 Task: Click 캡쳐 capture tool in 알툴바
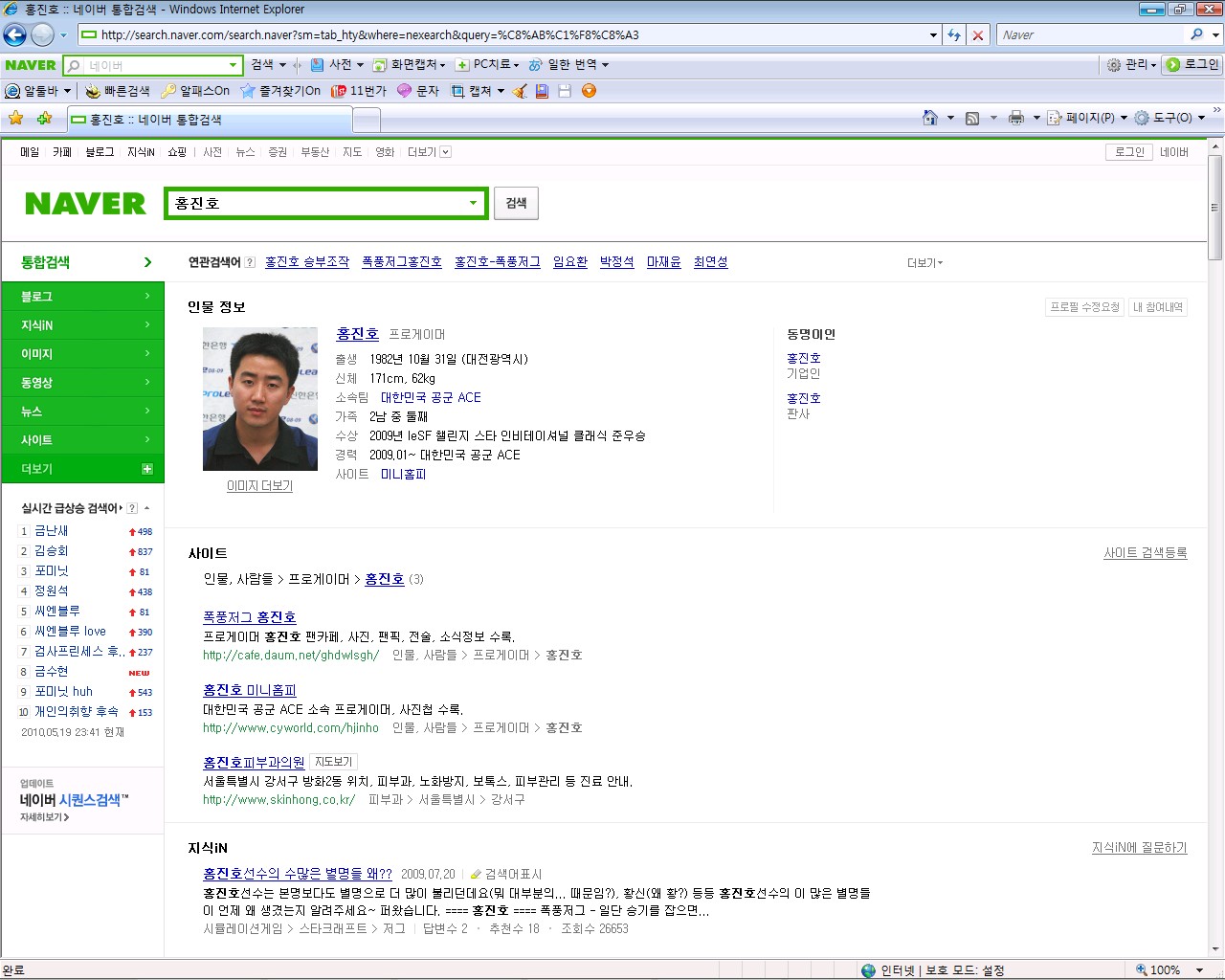[477, 91]
